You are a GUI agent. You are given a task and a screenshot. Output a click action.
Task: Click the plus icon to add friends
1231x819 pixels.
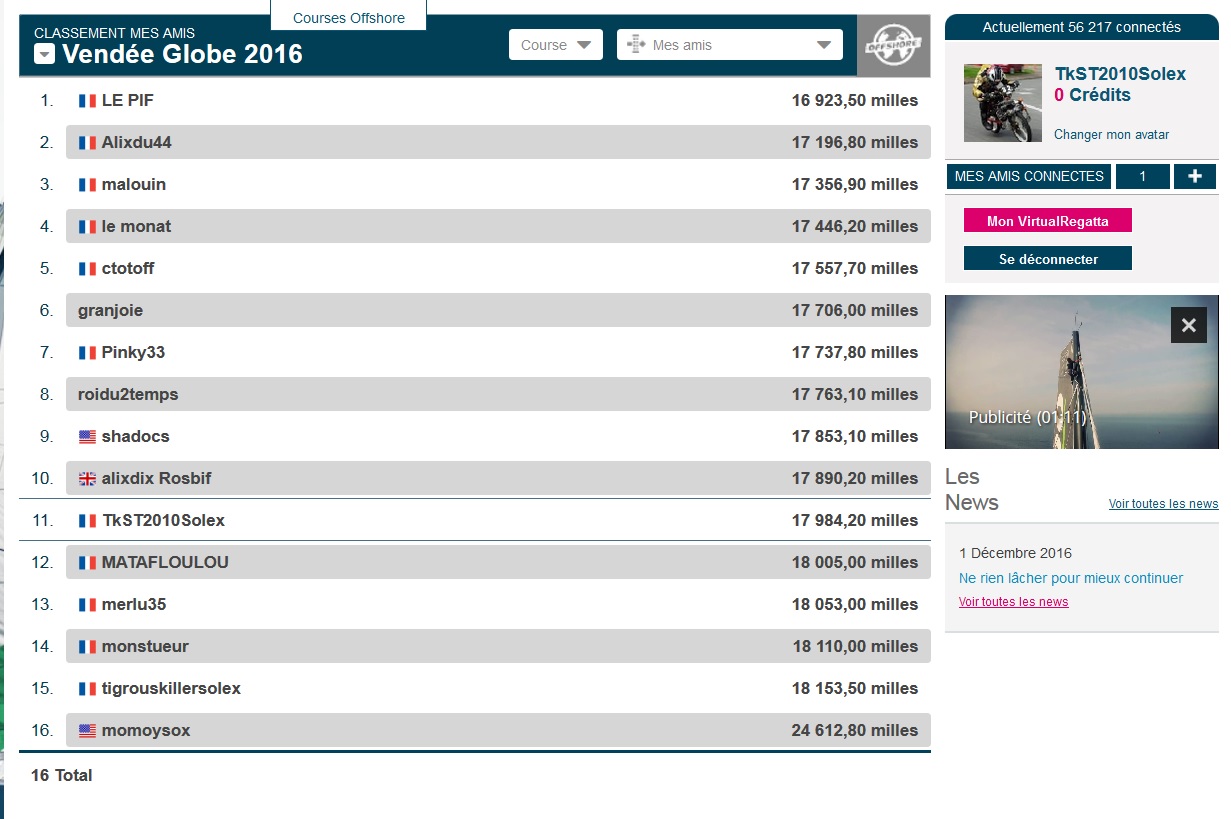(x=1195, y=177)
